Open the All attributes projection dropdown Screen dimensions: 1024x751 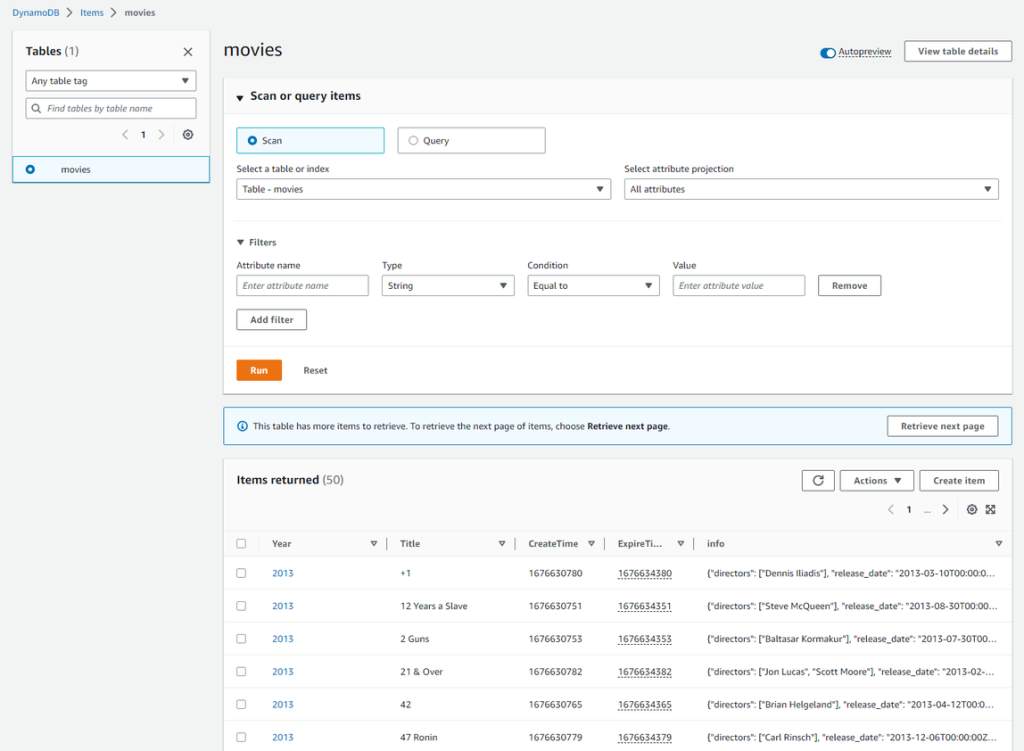[811, 189]
